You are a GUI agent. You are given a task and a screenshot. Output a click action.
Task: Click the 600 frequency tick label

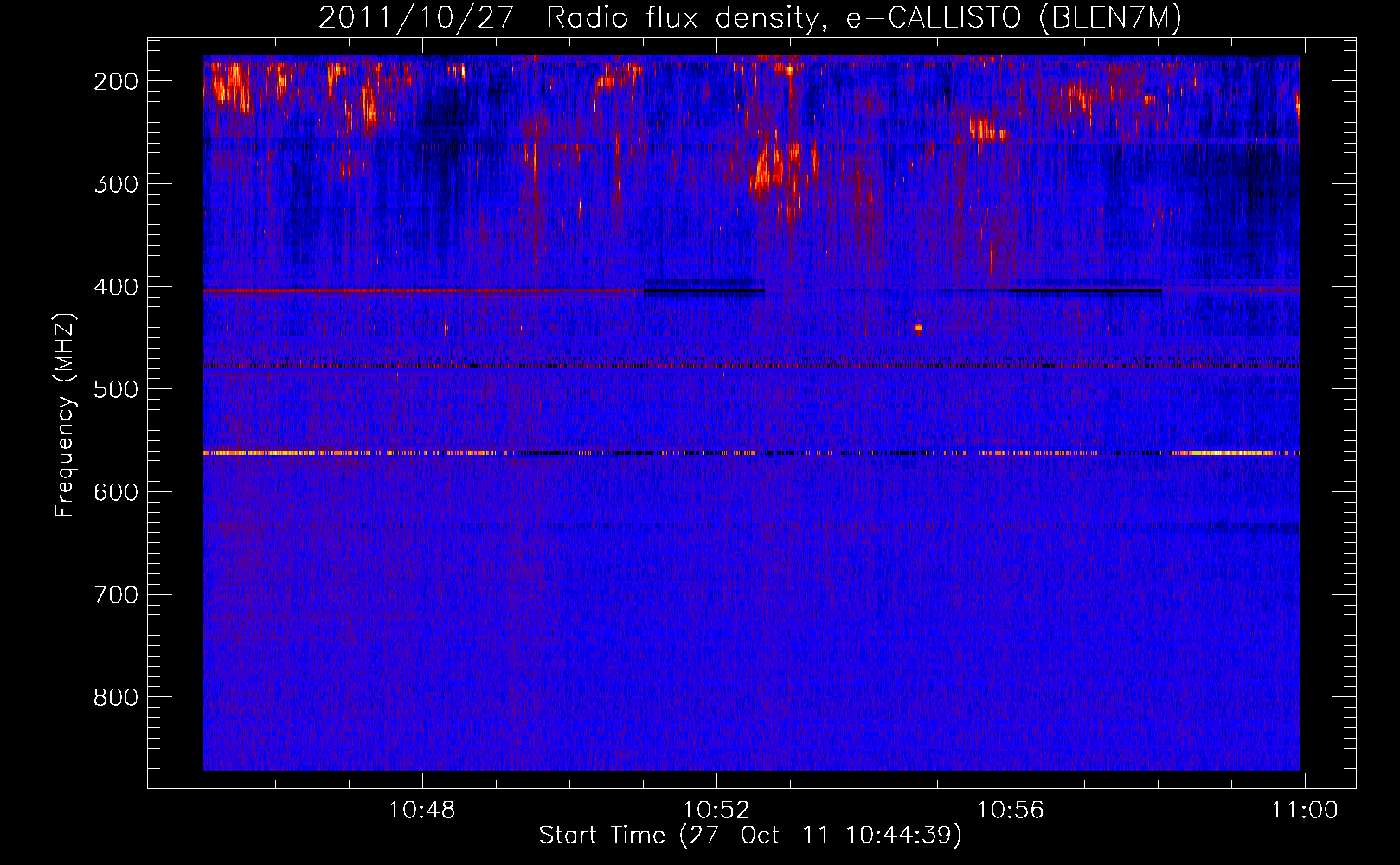pos(116,492)
